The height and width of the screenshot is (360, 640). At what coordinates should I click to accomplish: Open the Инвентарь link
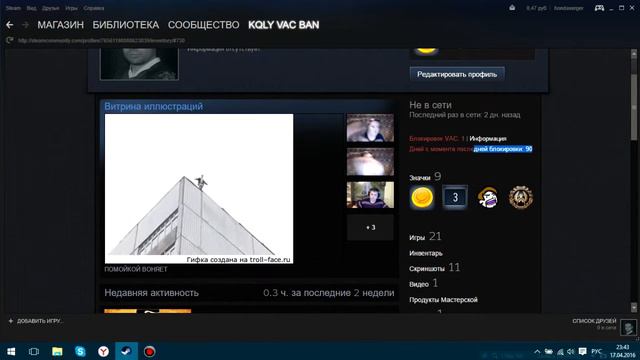[426, 253]
